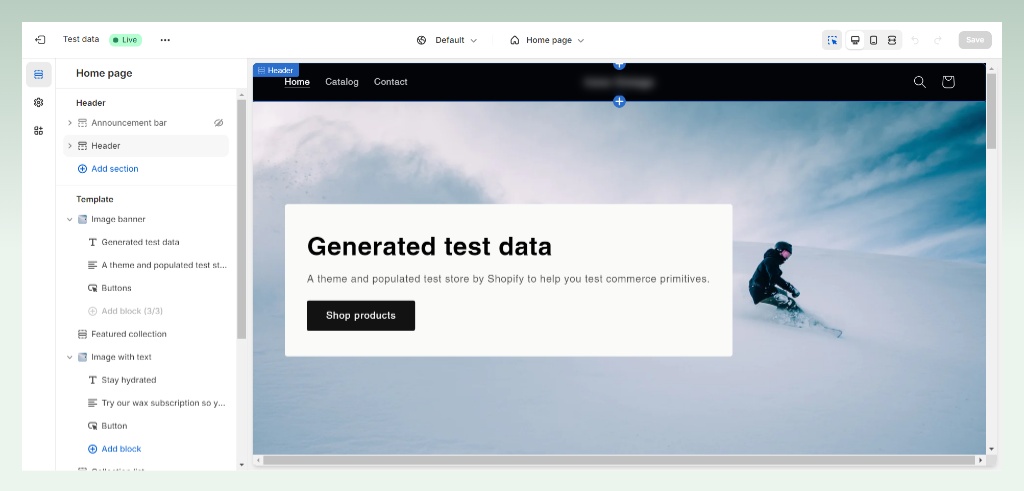The image size is (1024, 491).
Task: Click the Image banner thumbnail icon
Action: [x=82, y=219]
